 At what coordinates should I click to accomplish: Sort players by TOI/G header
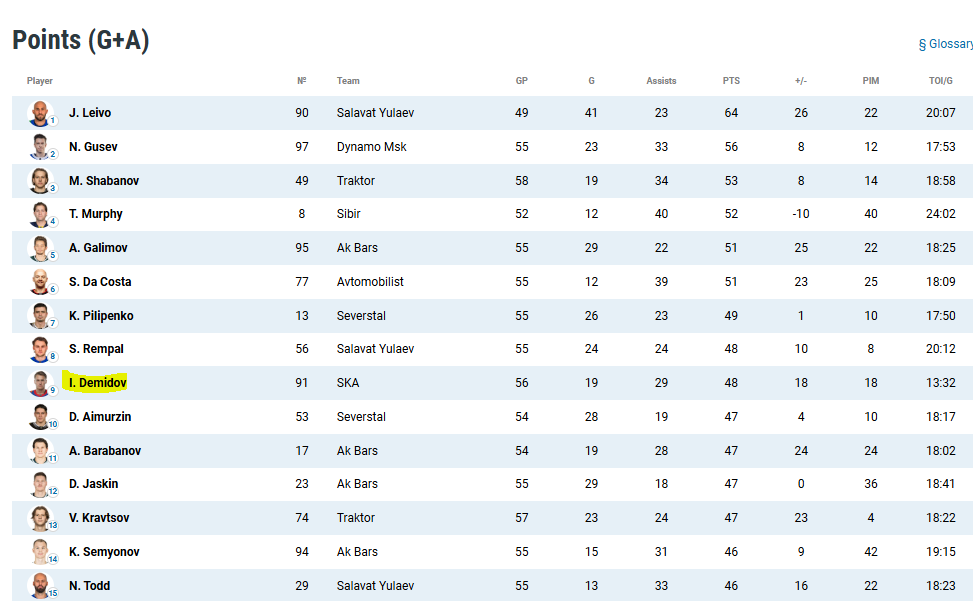click(940, 81)
